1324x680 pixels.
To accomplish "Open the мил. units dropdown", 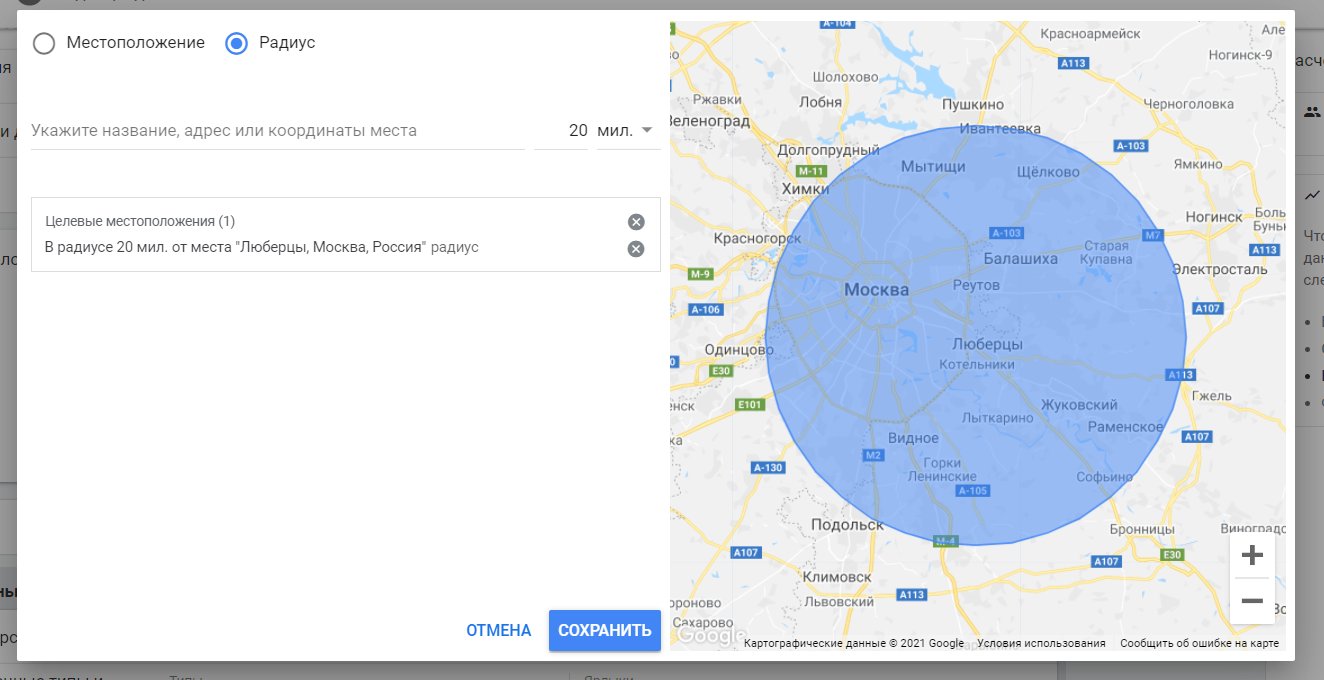I will pos(628,131).
